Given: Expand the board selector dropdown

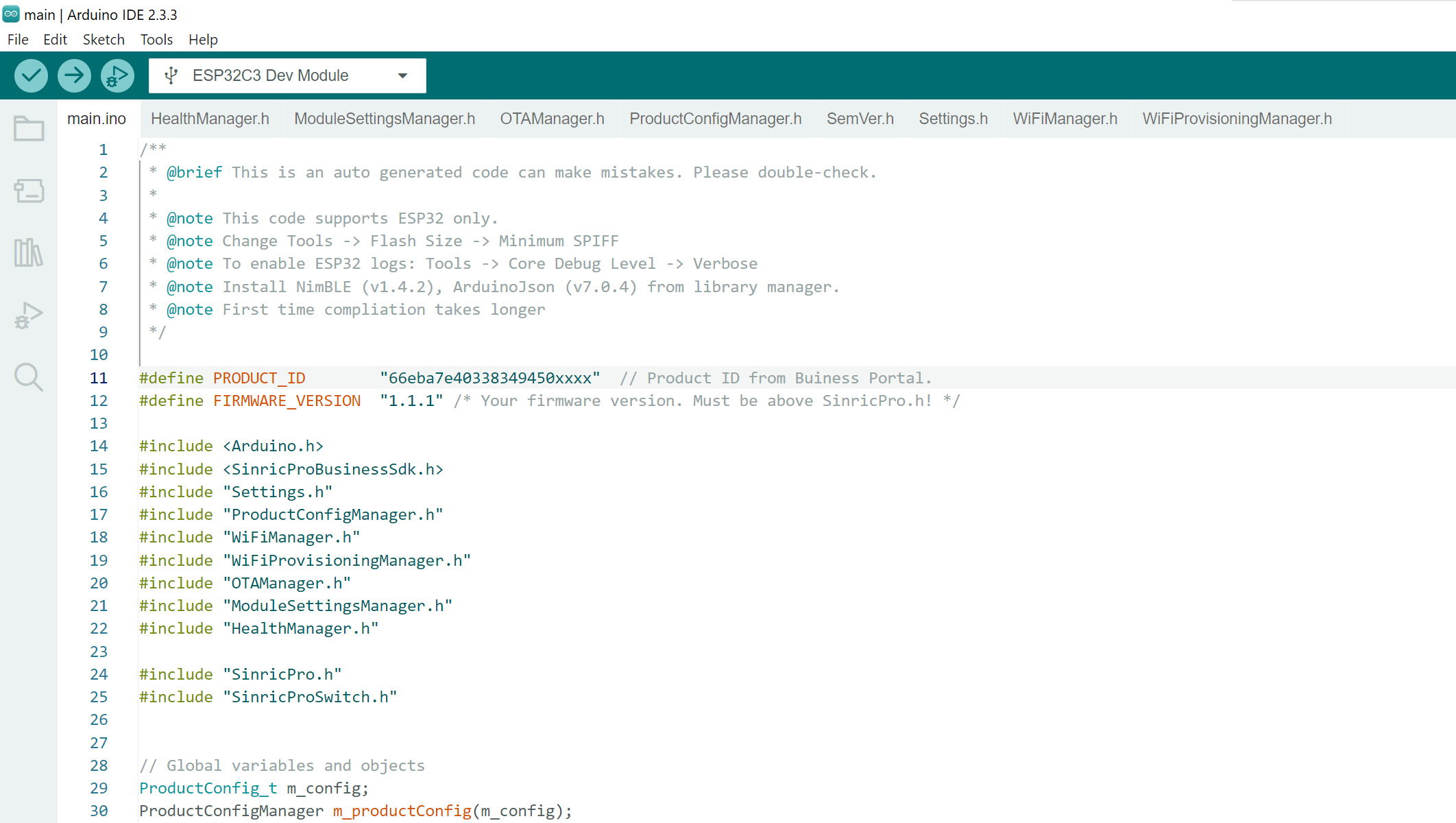Looking at the screenshot, I should (x=405, y=75).
